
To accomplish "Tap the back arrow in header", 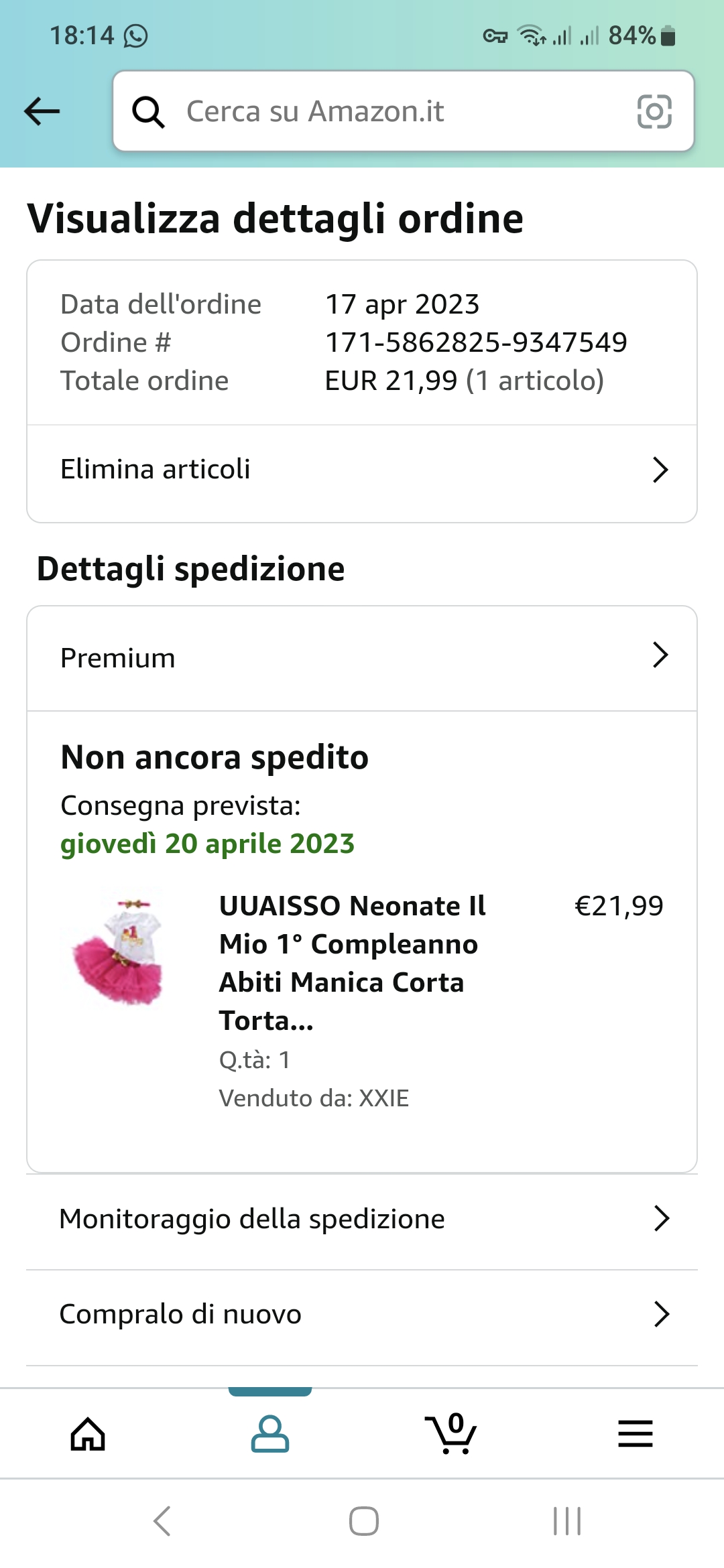I will (42, 111).
